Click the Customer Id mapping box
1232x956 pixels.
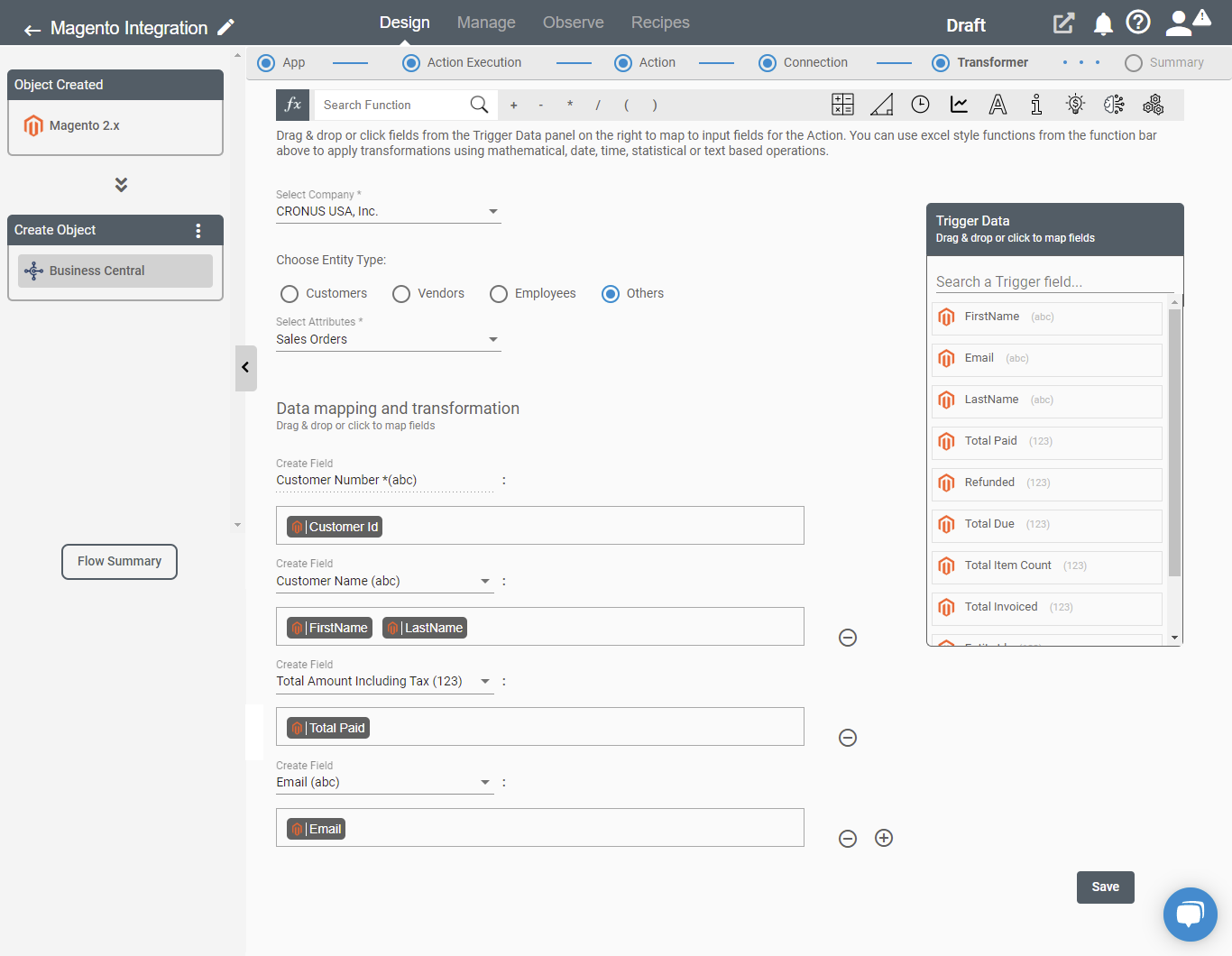pyautogui.click(x=539, y=526)
